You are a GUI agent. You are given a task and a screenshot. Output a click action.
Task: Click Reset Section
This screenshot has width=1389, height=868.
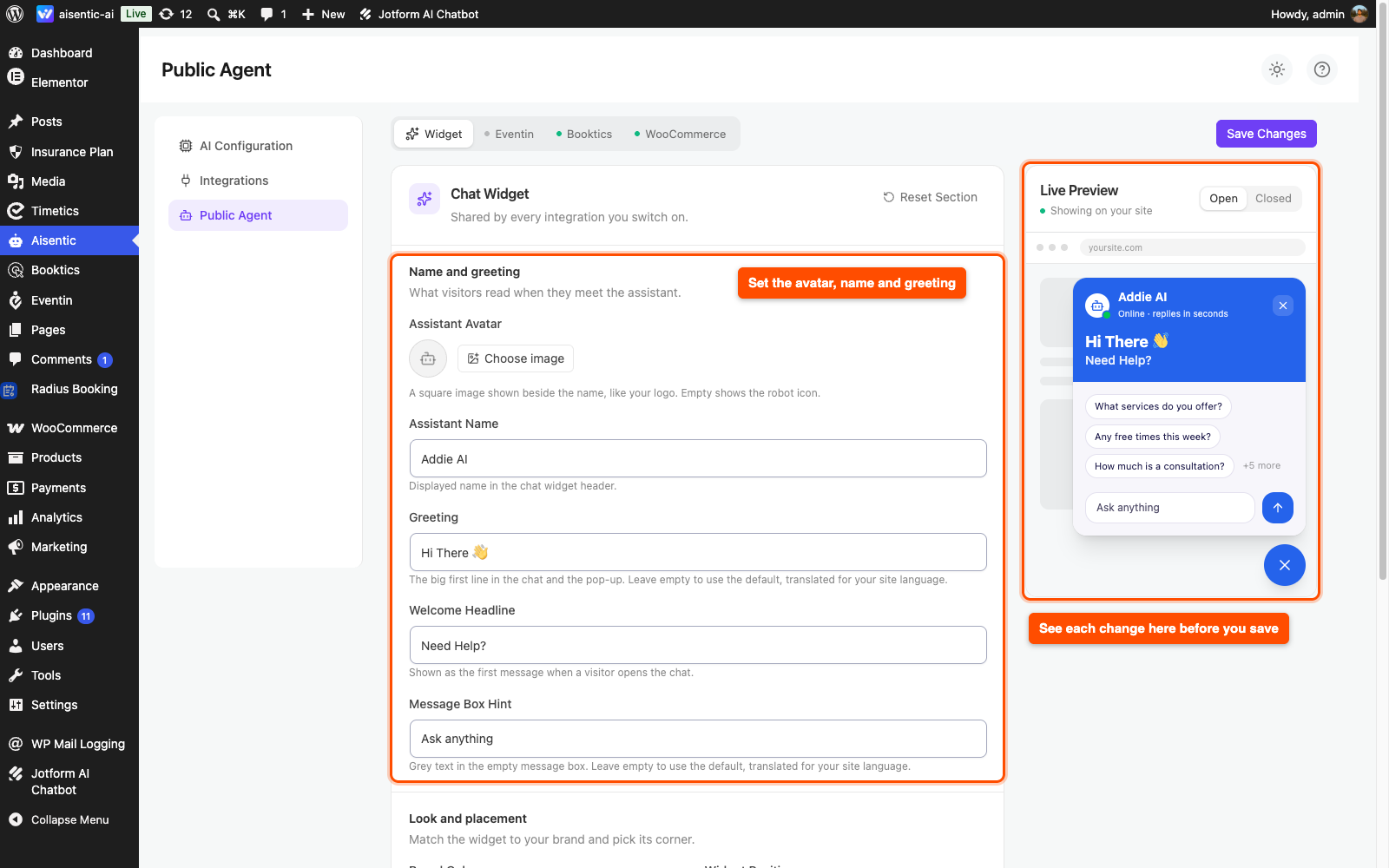[x=930, y=197]
